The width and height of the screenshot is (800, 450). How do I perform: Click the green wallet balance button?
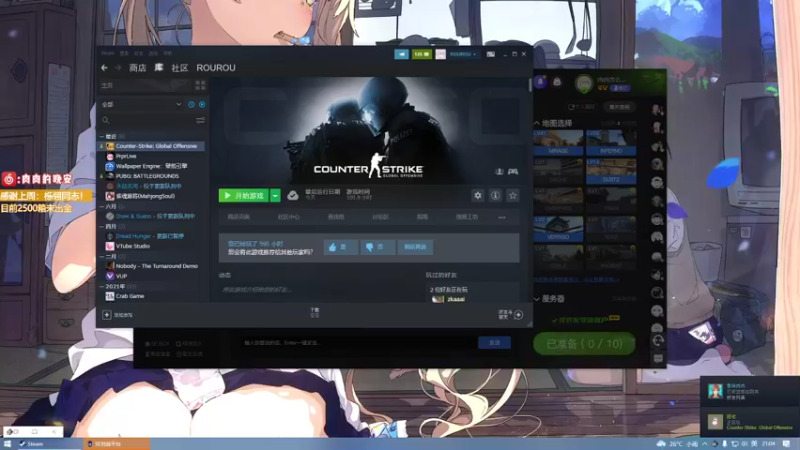[422, 54]
